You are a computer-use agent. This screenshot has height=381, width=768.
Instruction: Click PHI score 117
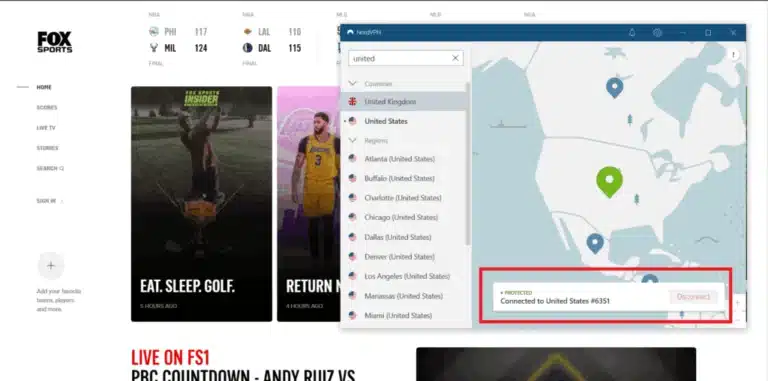click(x=201, y=32)
